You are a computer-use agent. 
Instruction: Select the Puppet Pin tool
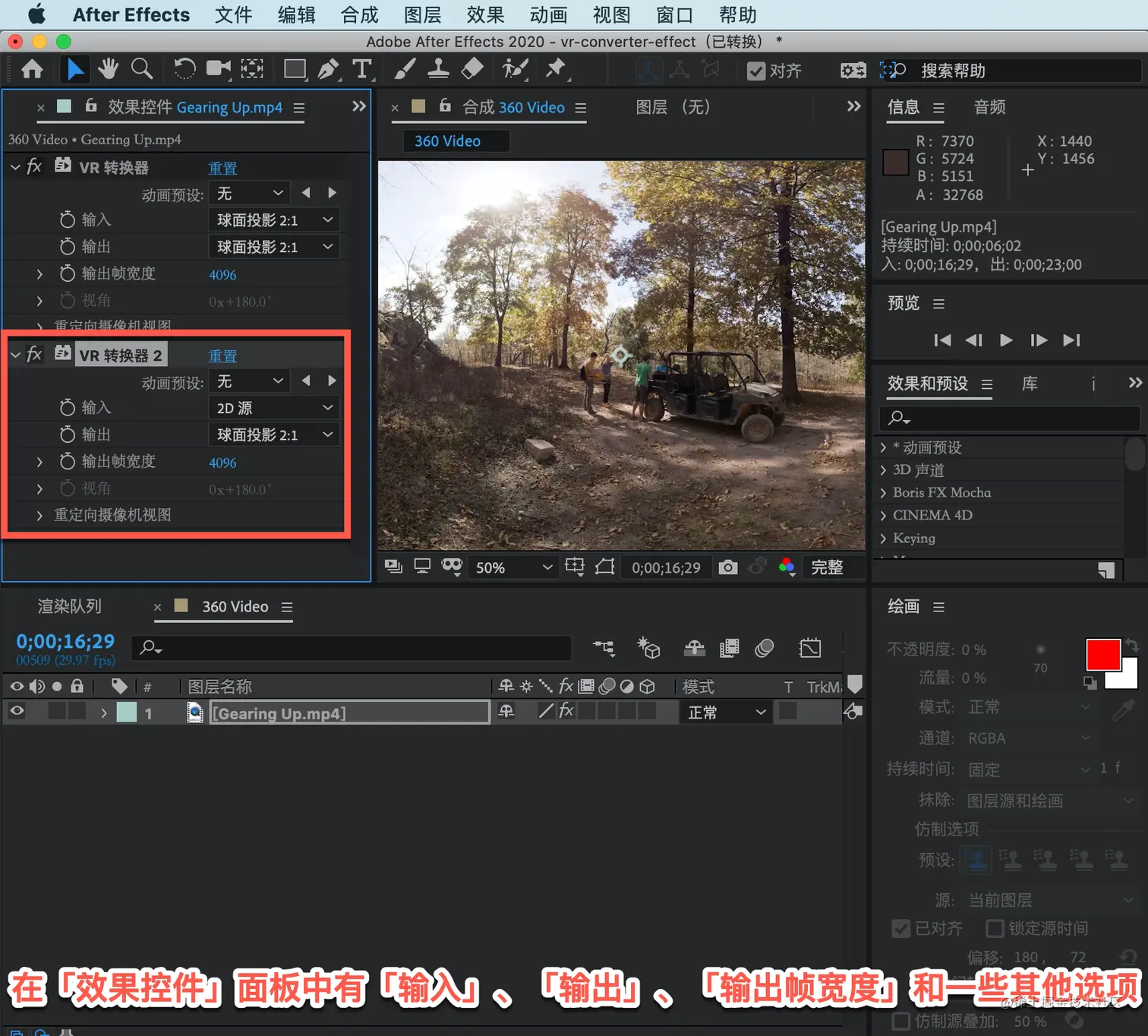click(x=556, y=69)
